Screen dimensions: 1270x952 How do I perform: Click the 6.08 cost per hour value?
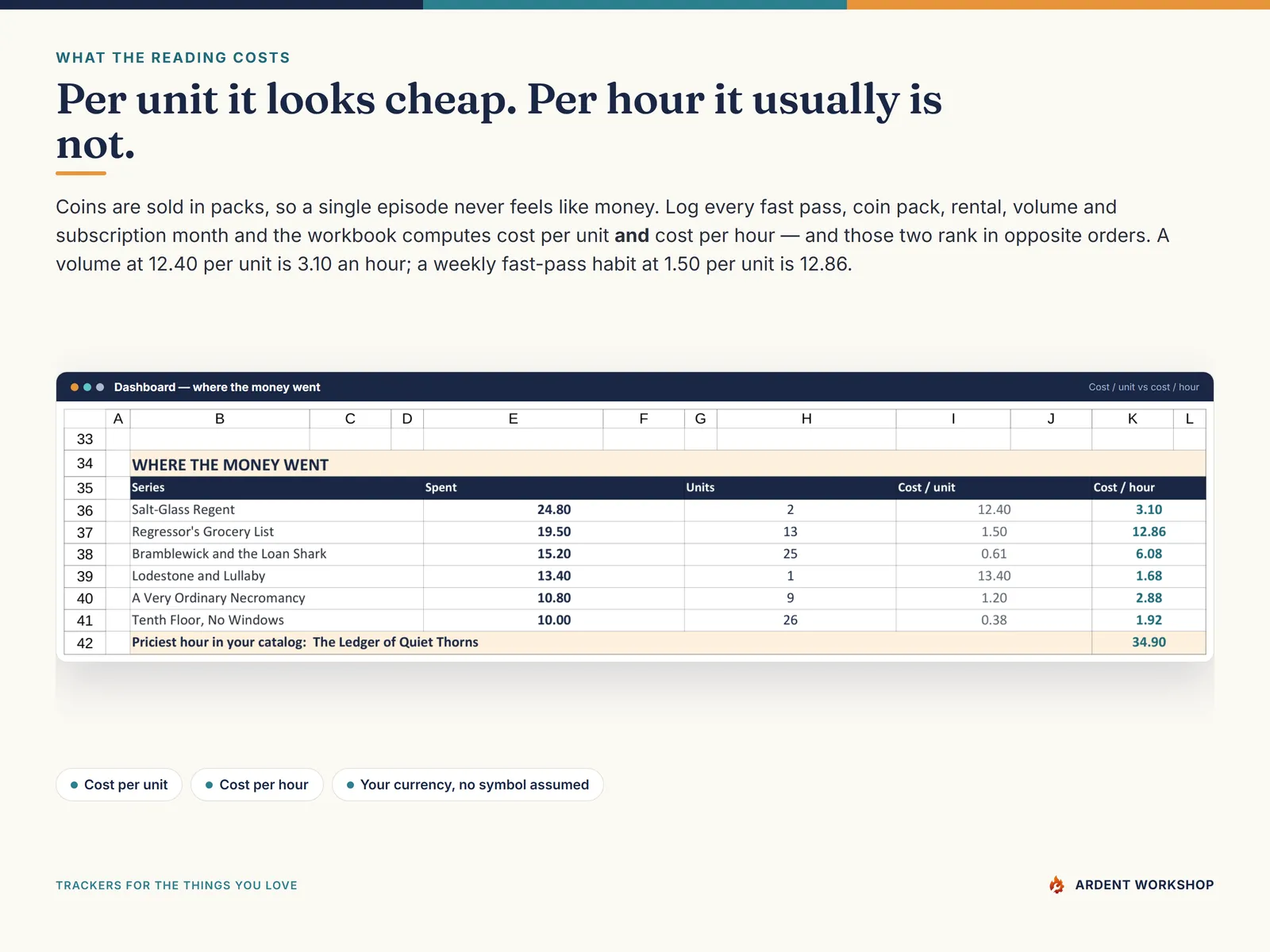pyautogui.click(x=1149, y=555)
